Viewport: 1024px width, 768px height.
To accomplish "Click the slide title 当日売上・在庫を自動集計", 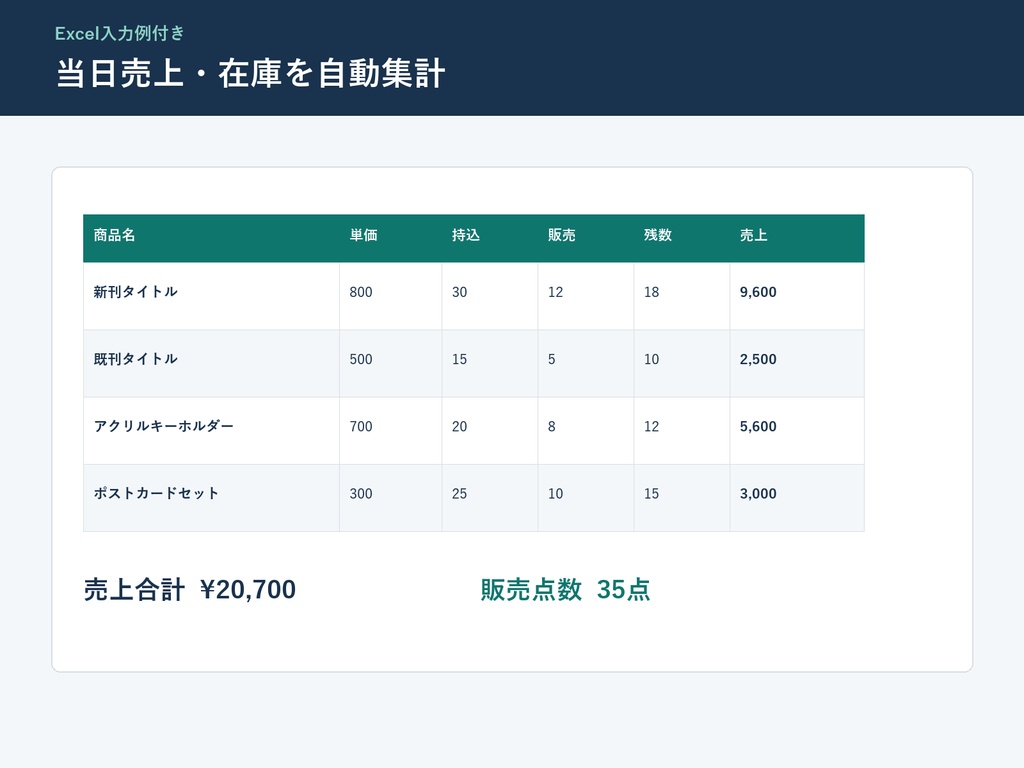I will click(x=251, y=73).
